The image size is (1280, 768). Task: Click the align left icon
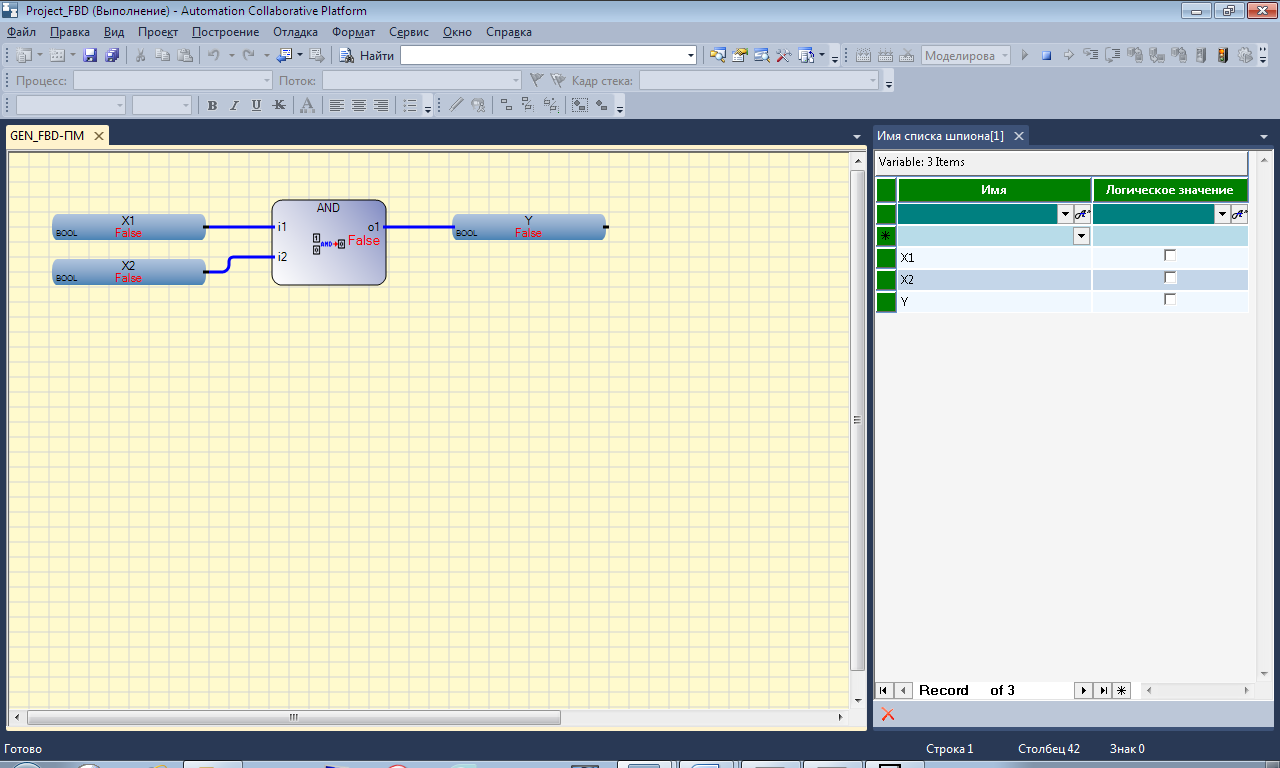[x=337, y=105]
